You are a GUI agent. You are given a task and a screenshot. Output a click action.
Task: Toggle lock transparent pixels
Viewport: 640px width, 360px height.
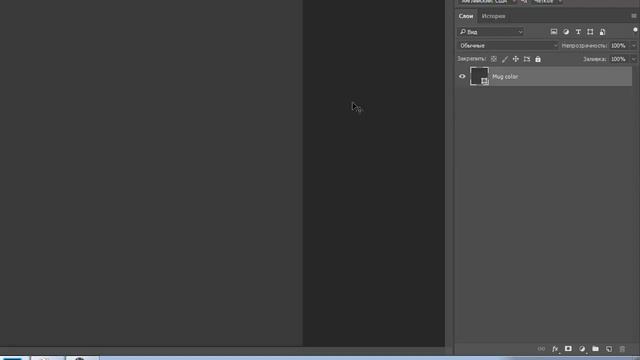[x=493, y=59]
